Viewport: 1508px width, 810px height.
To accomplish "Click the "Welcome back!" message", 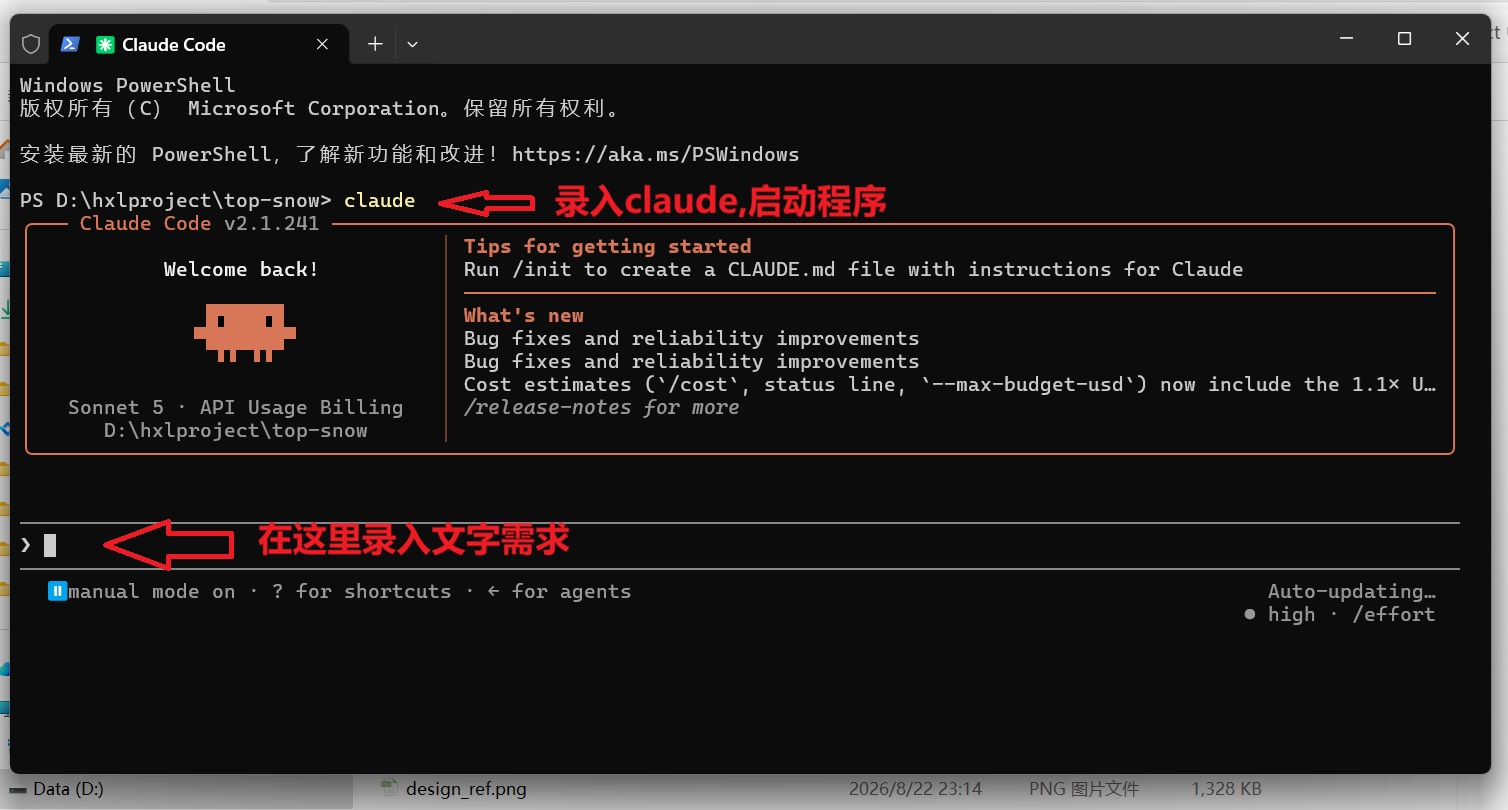I will tap(241, 270).
